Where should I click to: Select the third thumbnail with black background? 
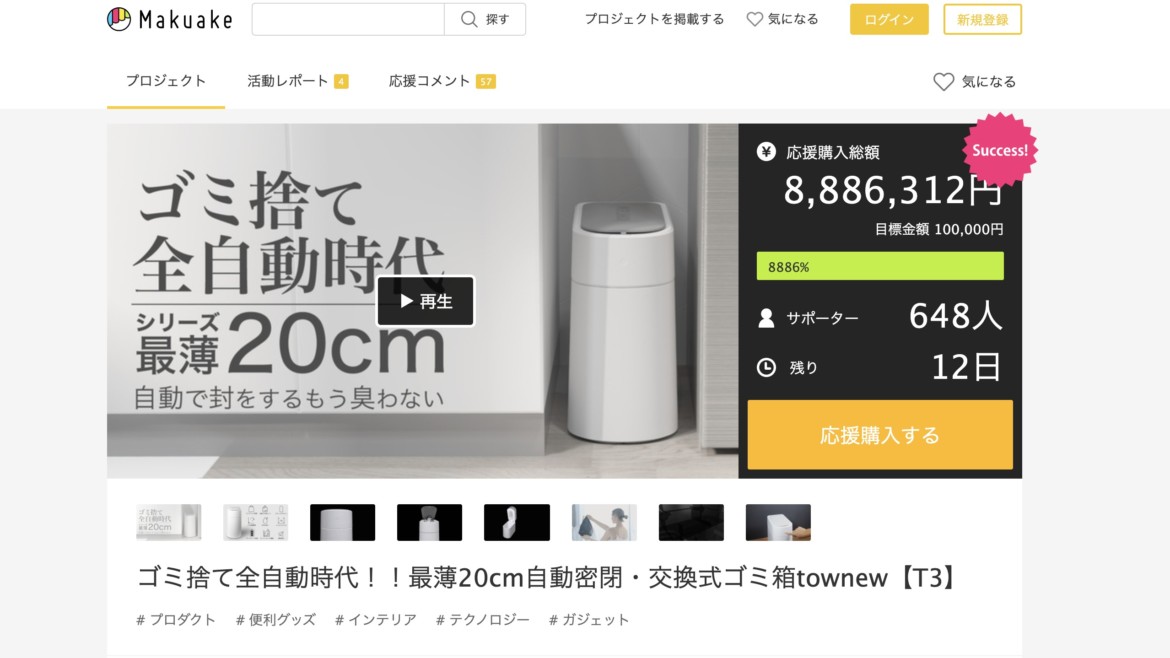(342, 522)
